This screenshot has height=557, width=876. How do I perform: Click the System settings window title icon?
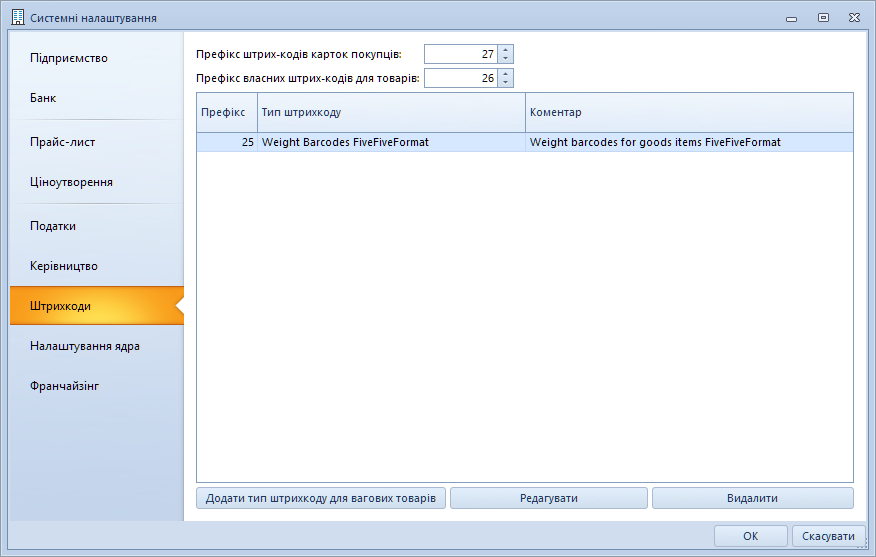[17, 17]
